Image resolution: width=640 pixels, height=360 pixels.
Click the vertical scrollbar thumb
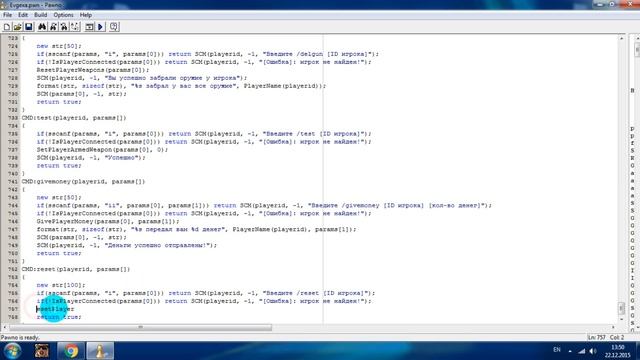pos(622,308)
